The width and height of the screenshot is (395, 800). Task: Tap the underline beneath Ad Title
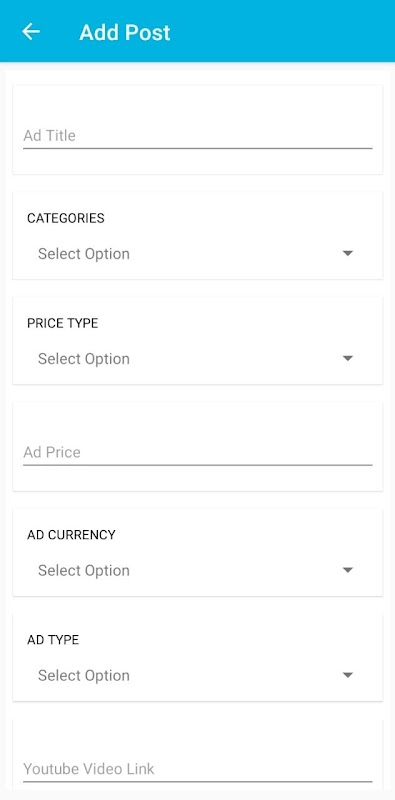198,148
